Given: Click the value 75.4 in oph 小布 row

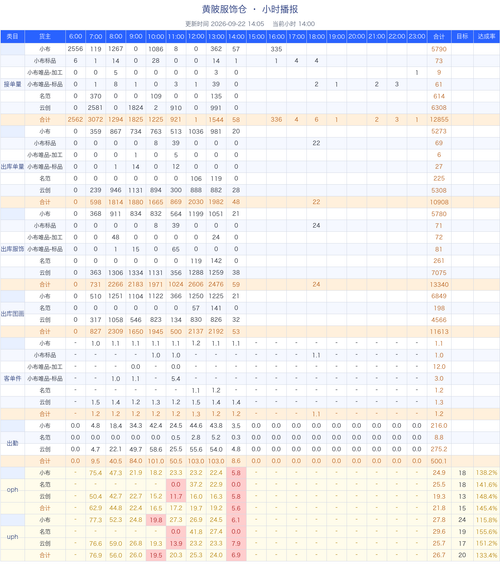Looking at the screenshot, I should (x=95, y=473).
